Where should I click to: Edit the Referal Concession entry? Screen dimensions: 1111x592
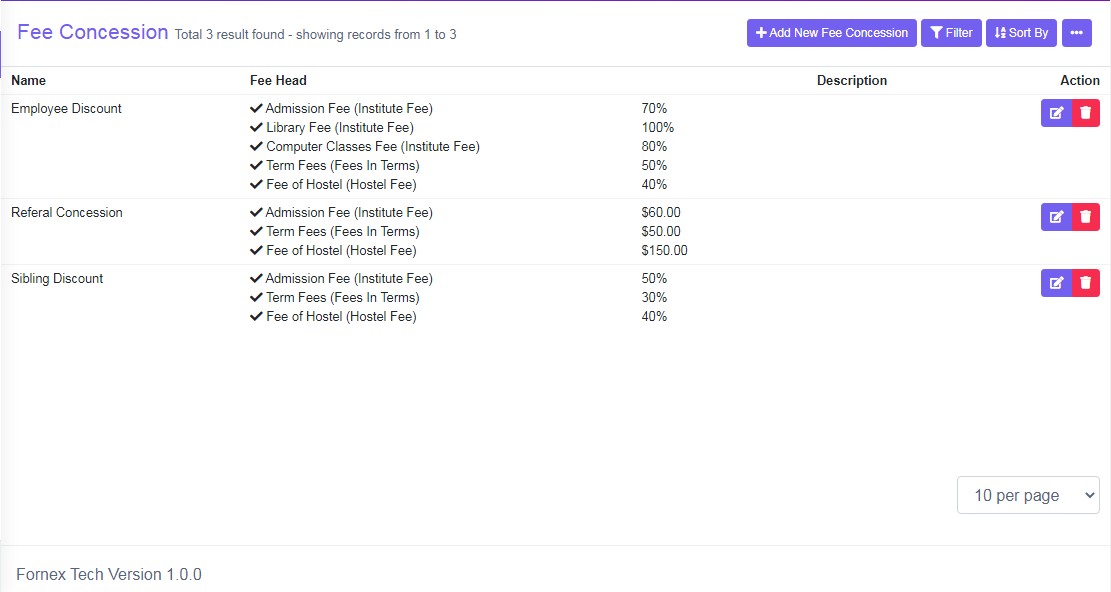coord(1056,217)
